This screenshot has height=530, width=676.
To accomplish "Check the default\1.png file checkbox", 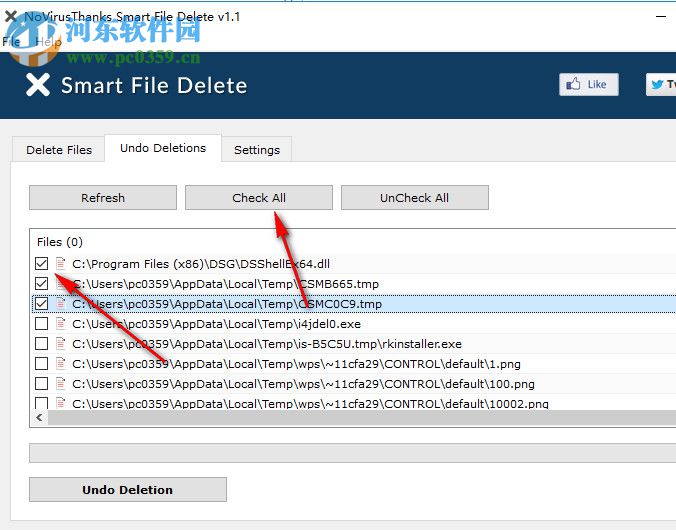I will click(x=41, y=364).
